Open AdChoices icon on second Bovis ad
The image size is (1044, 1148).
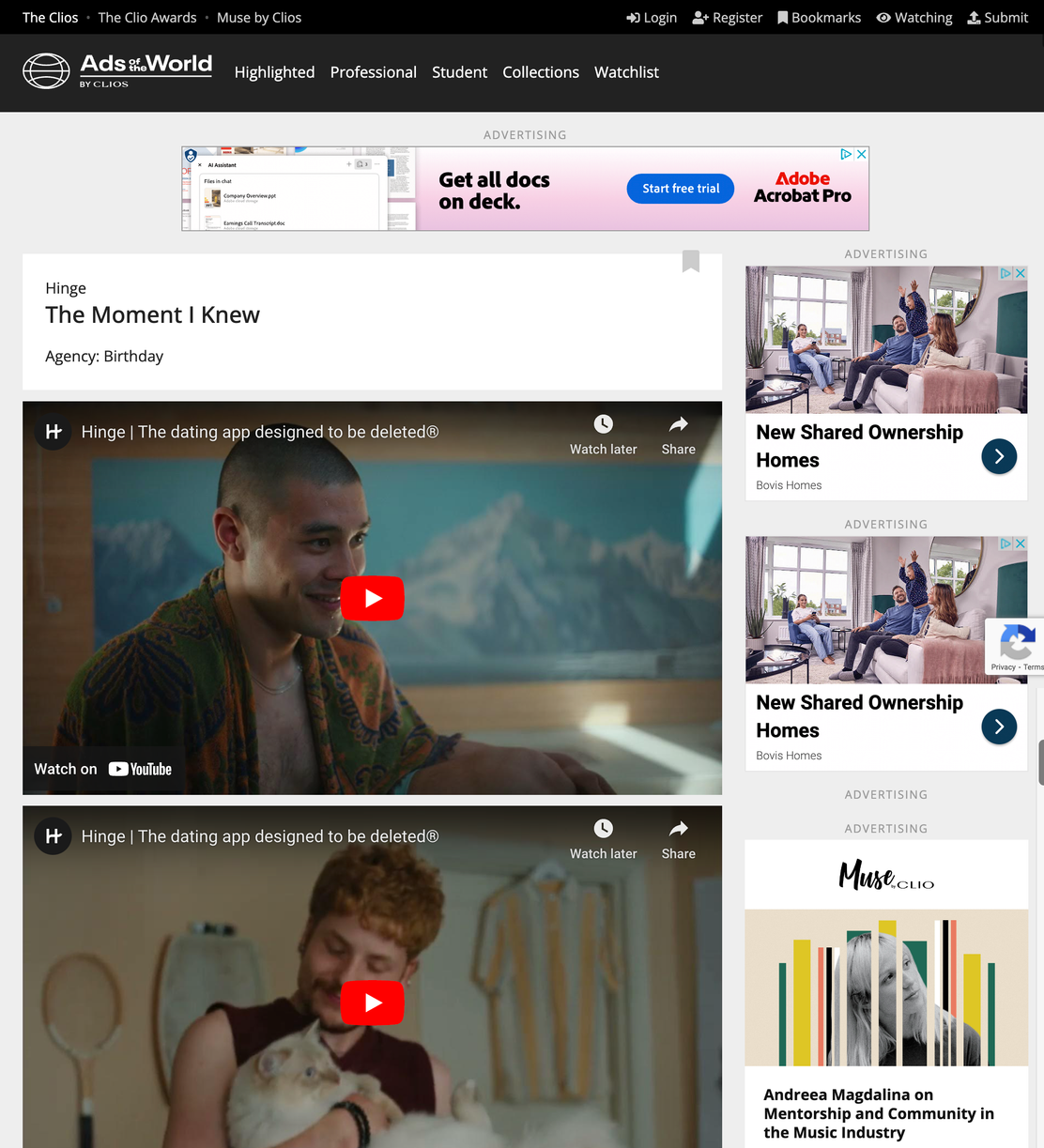tap(1006, 543)
